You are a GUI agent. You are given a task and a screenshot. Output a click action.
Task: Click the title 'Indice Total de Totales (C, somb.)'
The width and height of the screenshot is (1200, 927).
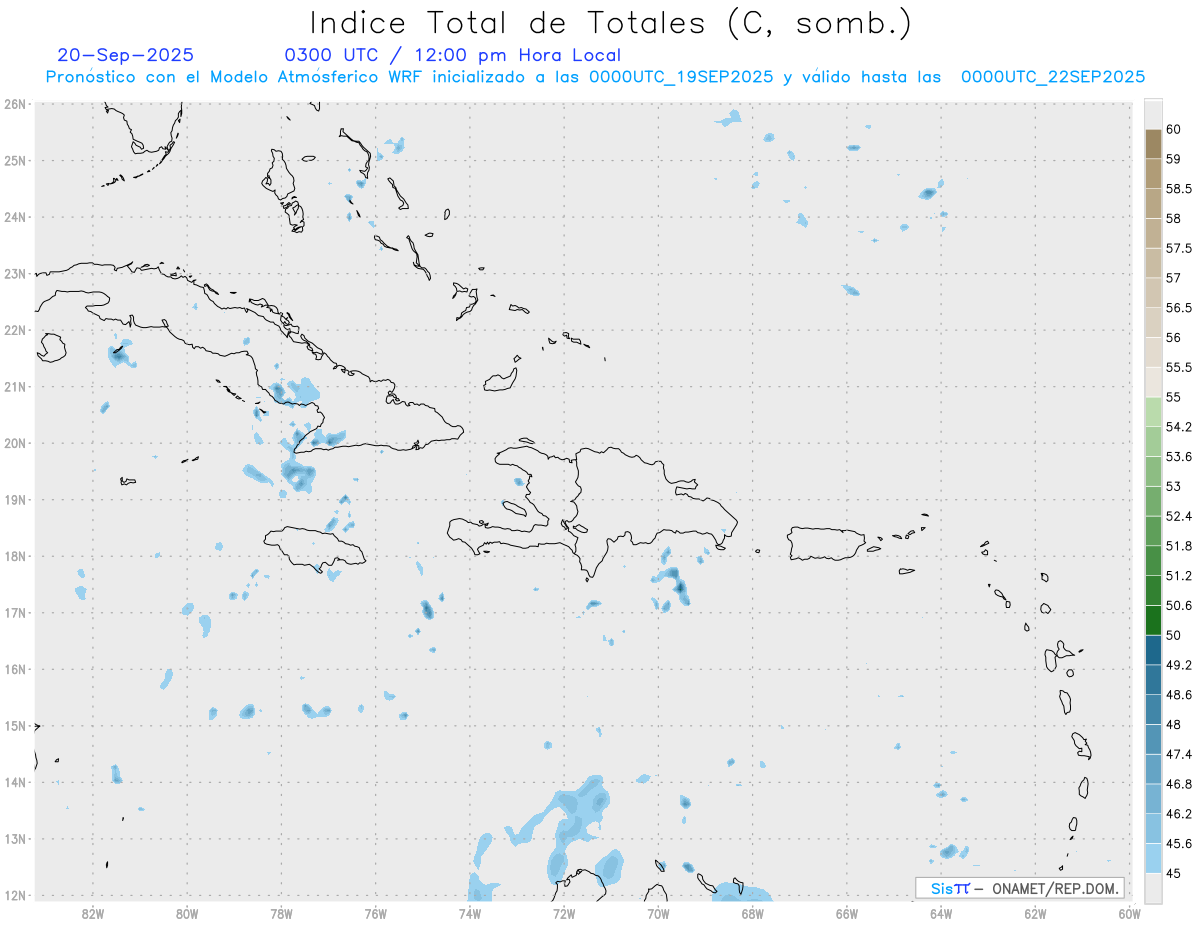click(611, 23)
